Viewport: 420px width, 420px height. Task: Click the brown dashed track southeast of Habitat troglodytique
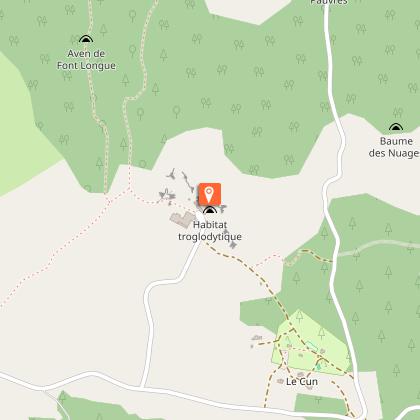257,272
